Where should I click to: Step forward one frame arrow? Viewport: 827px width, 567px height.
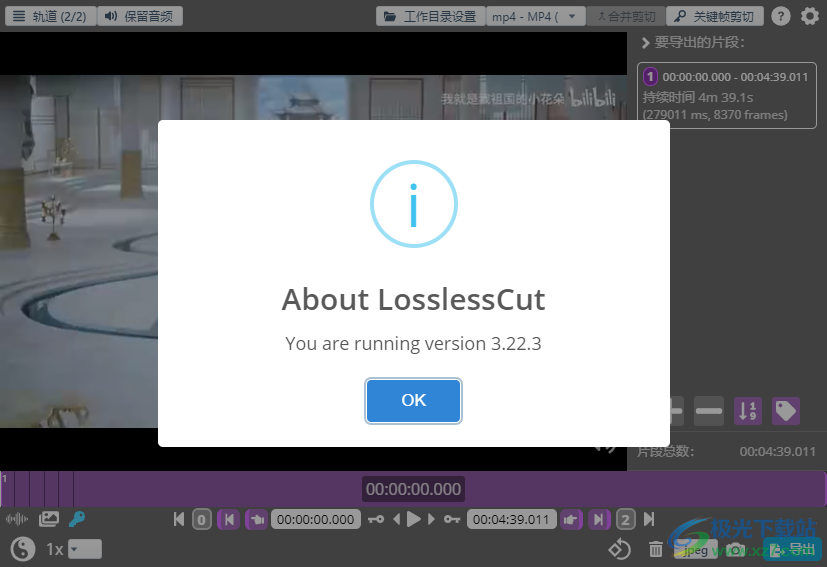pos(431,520)
